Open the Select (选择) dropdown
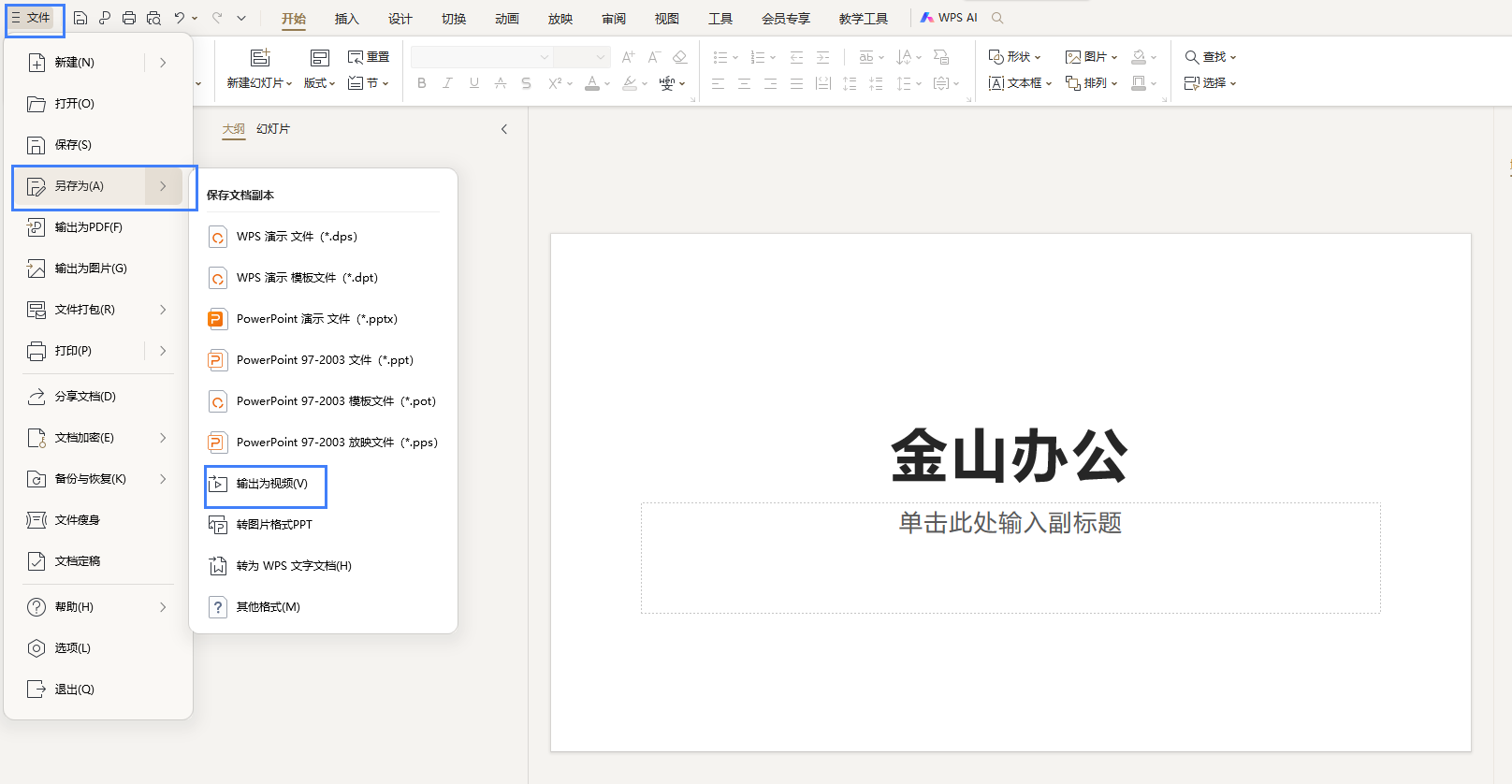Viewport: 1512px width, 784px height. [x=1210, y=83]
